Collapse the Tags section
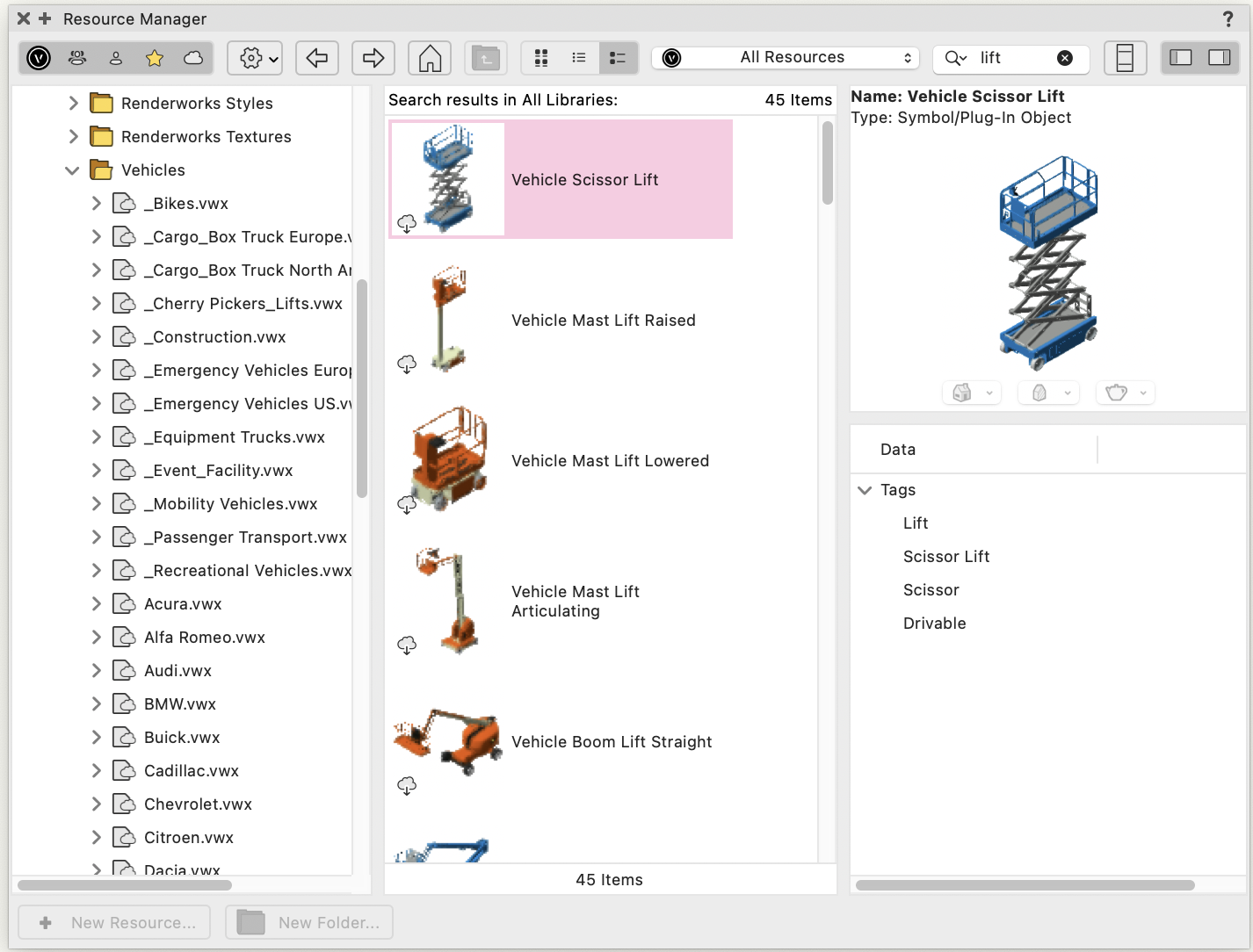 click(x=865, y=490)
